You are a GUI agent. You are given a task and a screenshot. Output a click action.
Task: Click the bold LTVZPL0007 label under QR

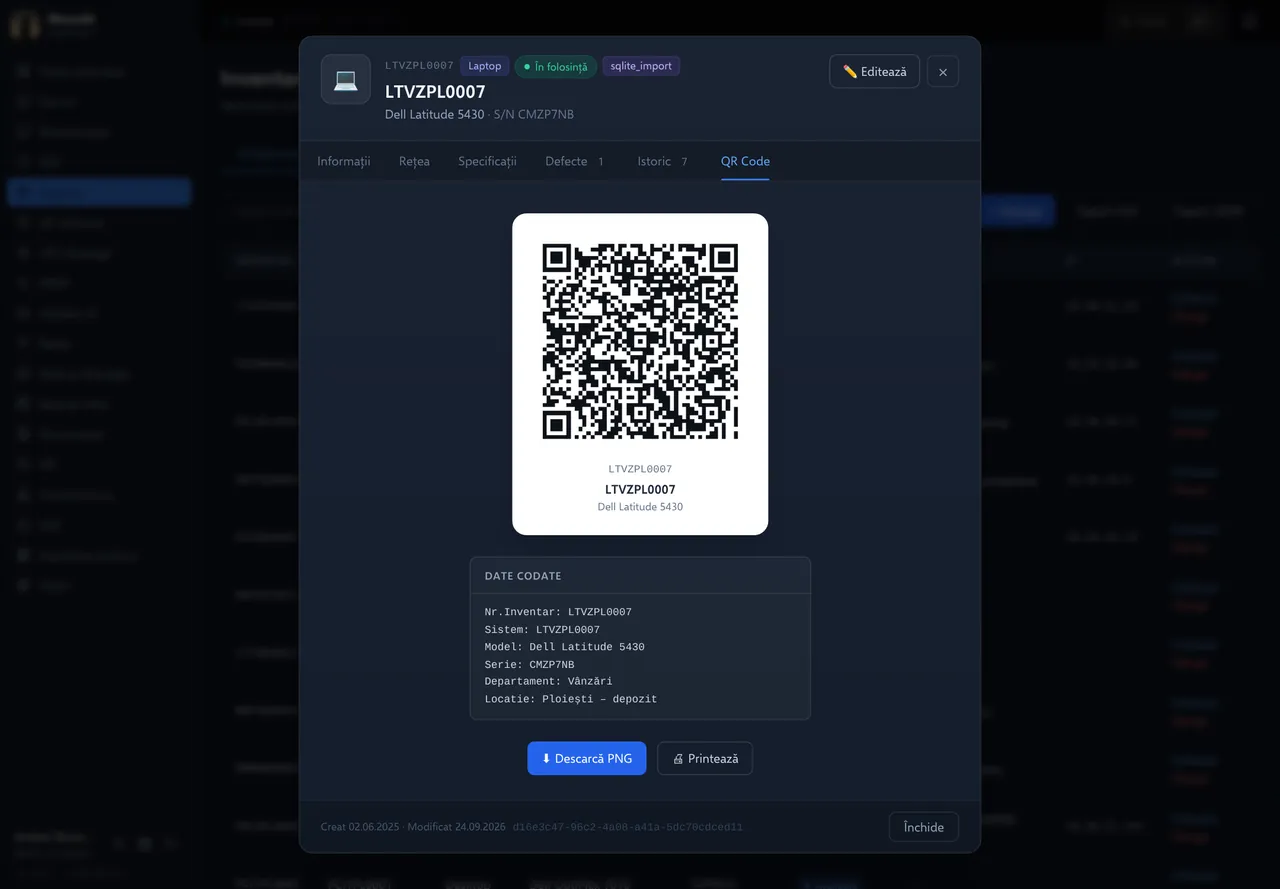pos(640,489)
